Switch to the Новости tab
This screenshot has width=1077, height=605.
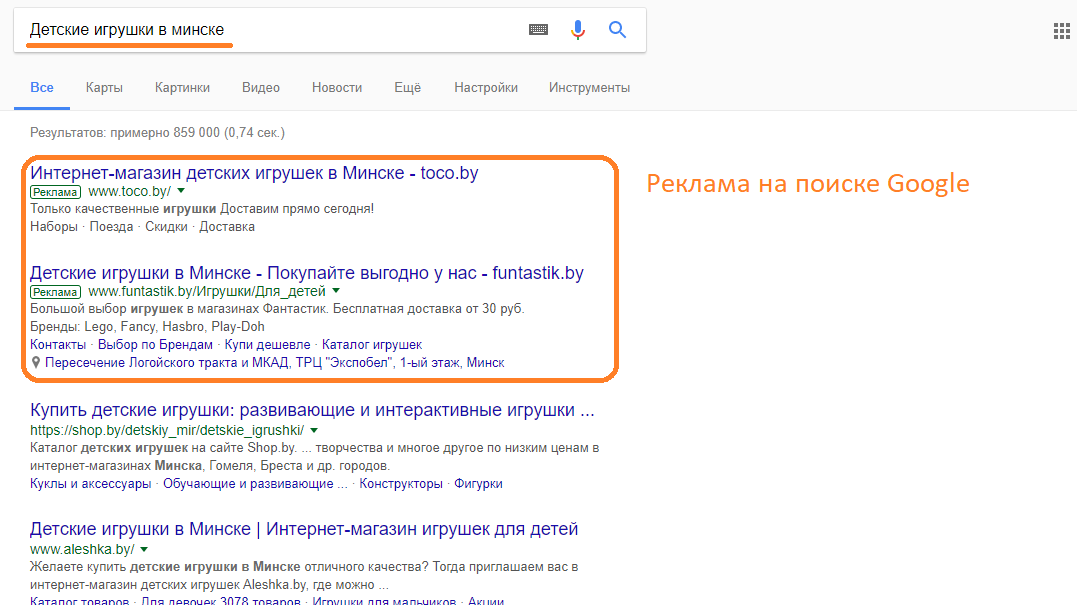[337, 87]
